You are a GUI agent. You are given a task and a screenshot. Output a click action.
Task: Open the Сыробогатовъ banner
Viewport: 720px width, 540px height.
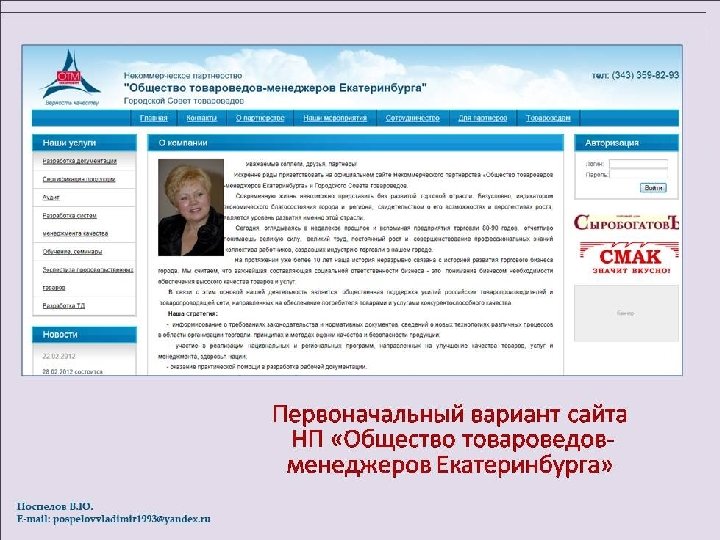click(x=626, y=223)
